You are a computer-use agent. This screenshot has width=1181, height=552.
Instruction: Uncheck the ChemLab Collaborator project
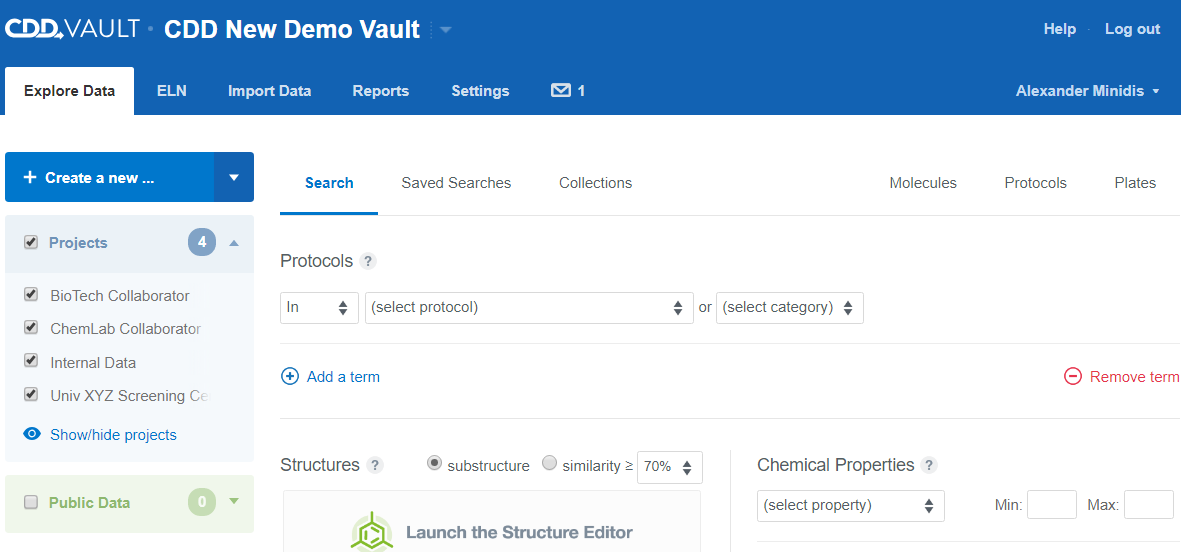tap(31, 328)
